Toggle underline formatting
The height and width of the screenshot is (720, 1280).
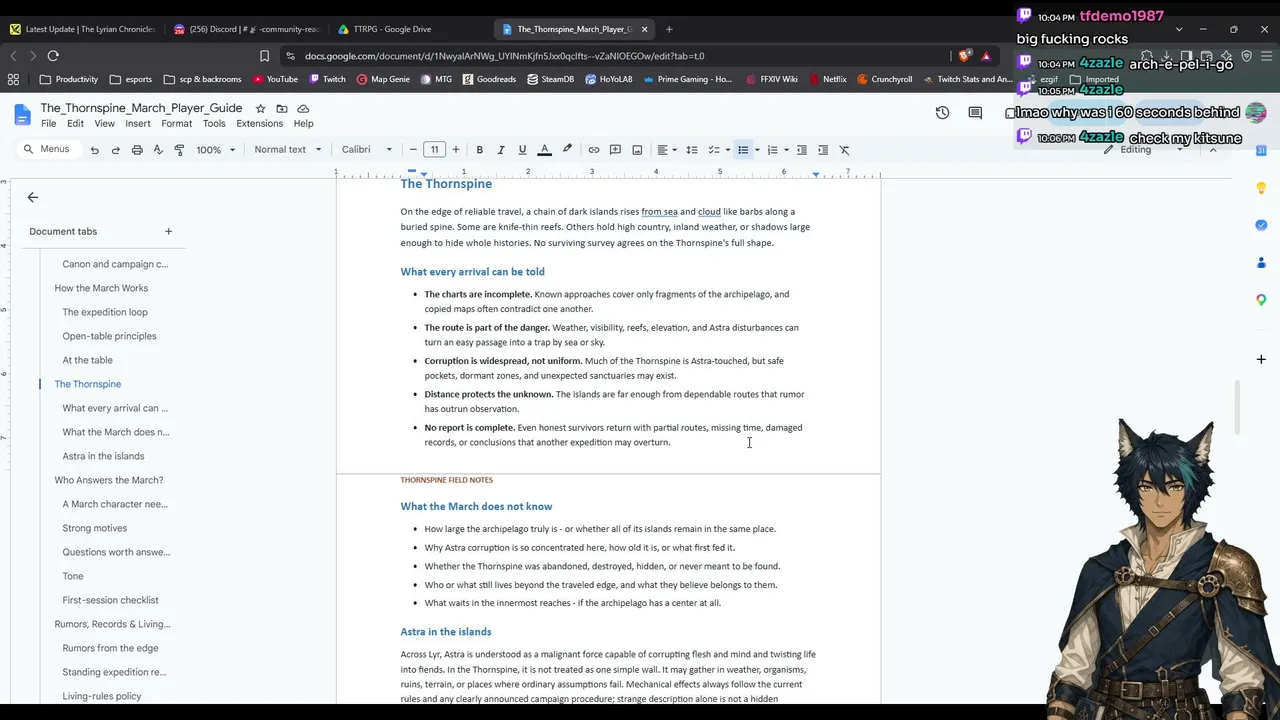(522, 150)
